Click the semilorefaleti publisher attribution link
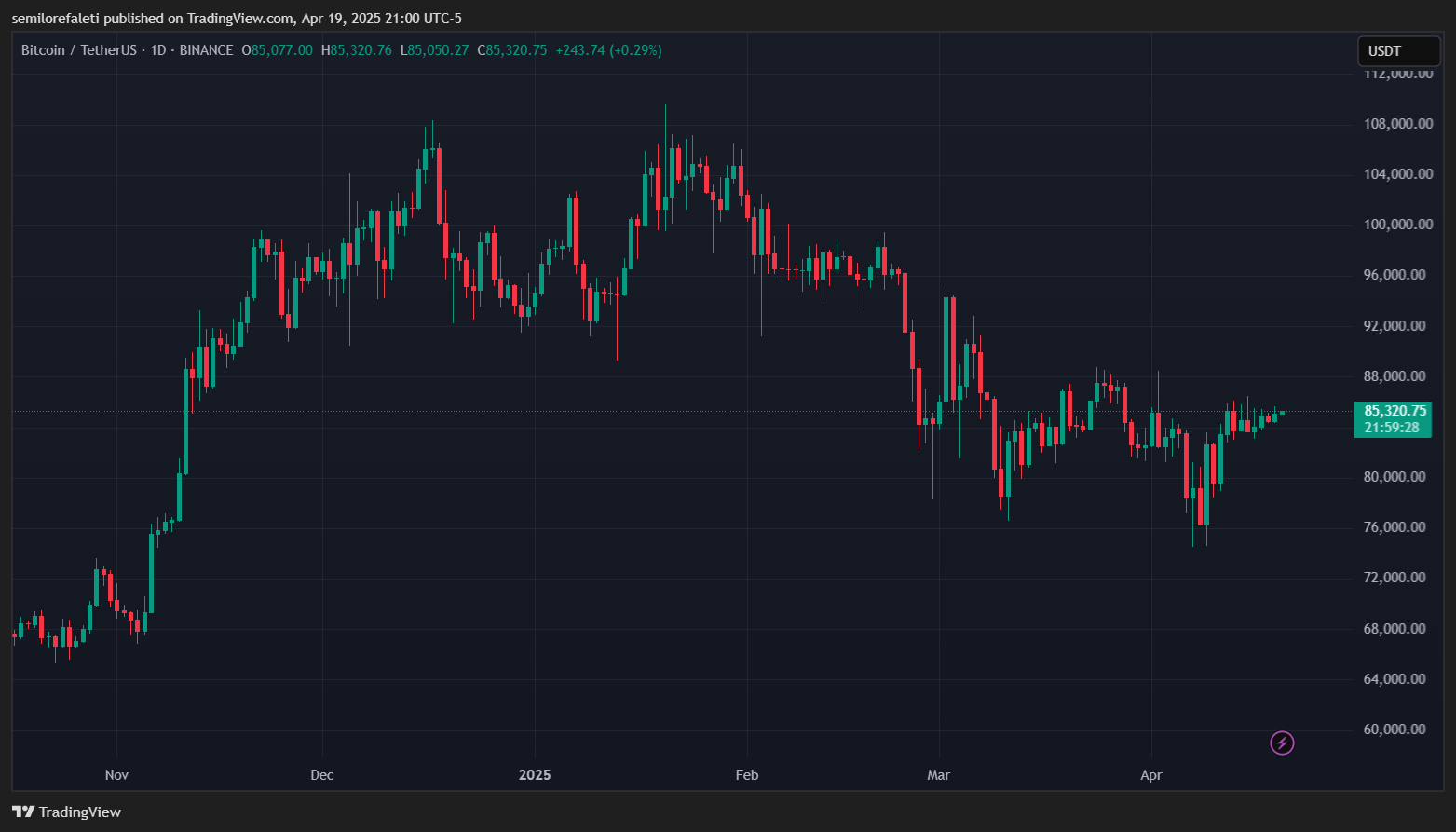Viewport: 1456px width, 832px height. click(54, 18)
